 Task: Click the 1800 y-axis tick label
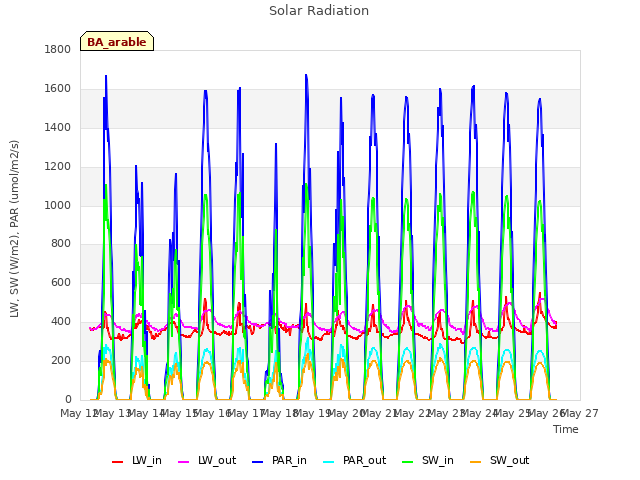pyautogui.click(x=58, y=49)
